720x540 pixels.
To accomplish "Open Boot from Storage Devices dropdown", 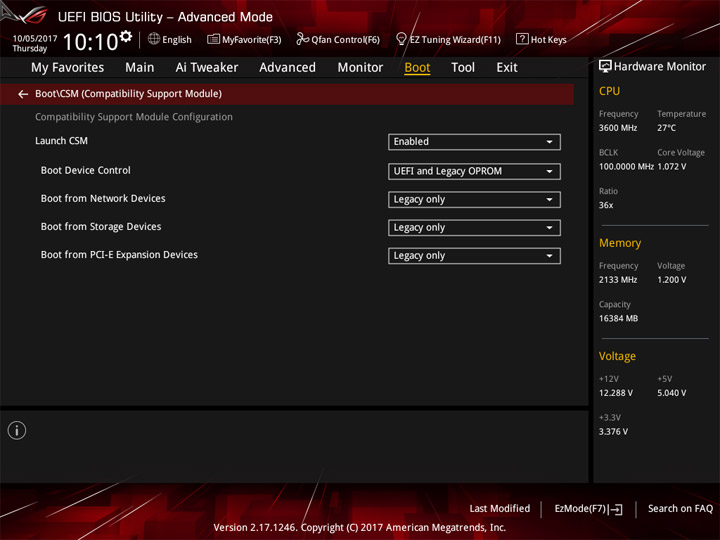I will click(x=474, y=228).
